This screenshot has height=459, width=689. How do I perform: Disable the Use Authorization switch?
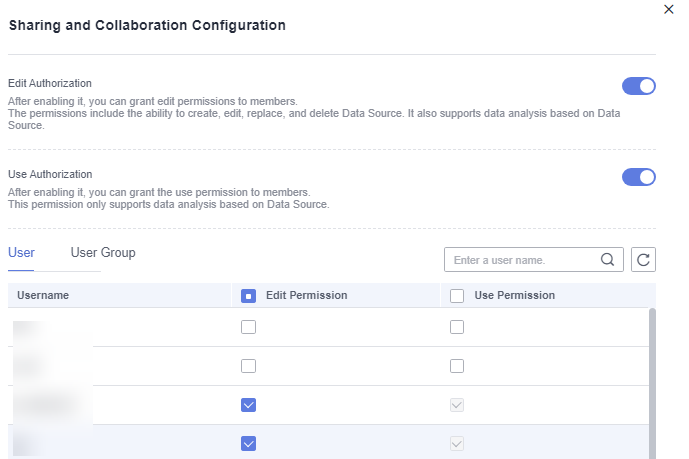[638, 177]
